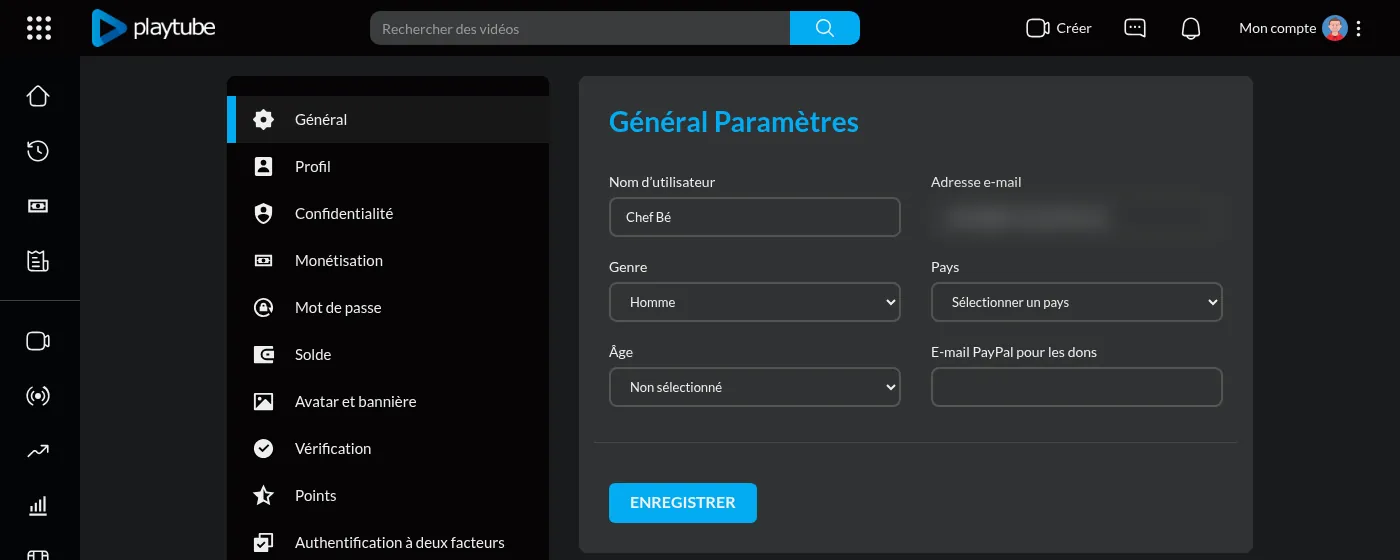Focus the blurred Adresse e-mail field

pyautogui.click(x=1077, y=217)
